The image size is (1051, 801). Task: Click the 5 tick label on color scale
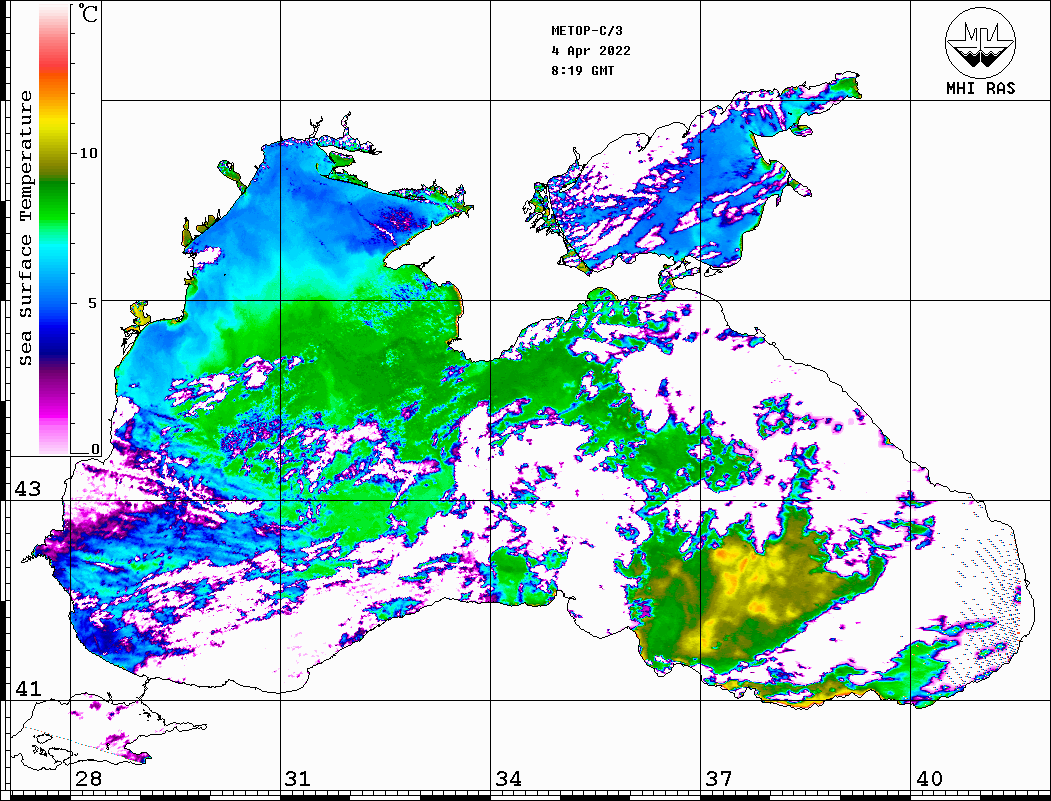point(90,302)
